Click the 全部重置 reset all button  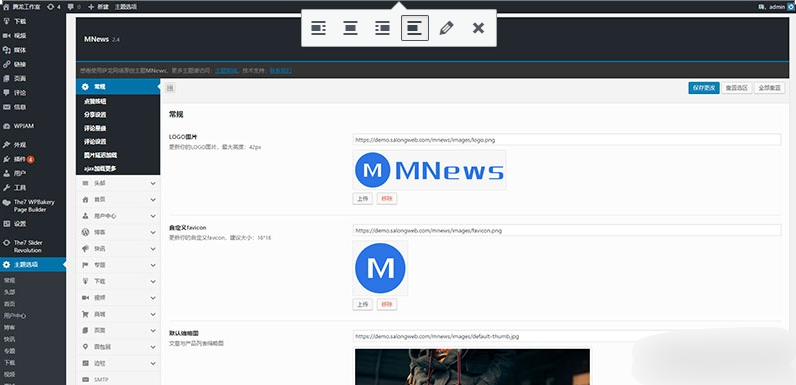pos(770,88)
